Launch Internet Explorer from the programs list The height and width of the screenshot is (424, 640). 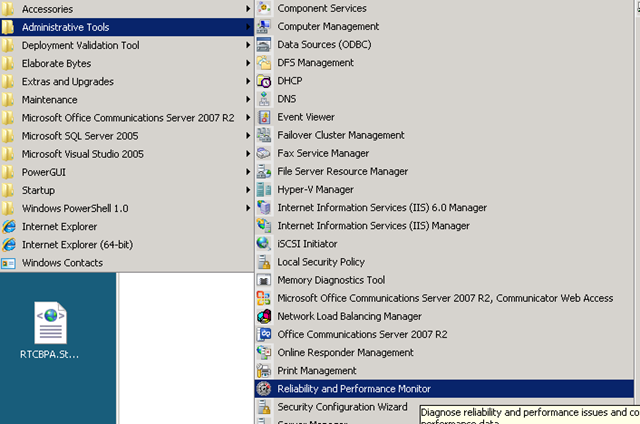click(127, 226)
